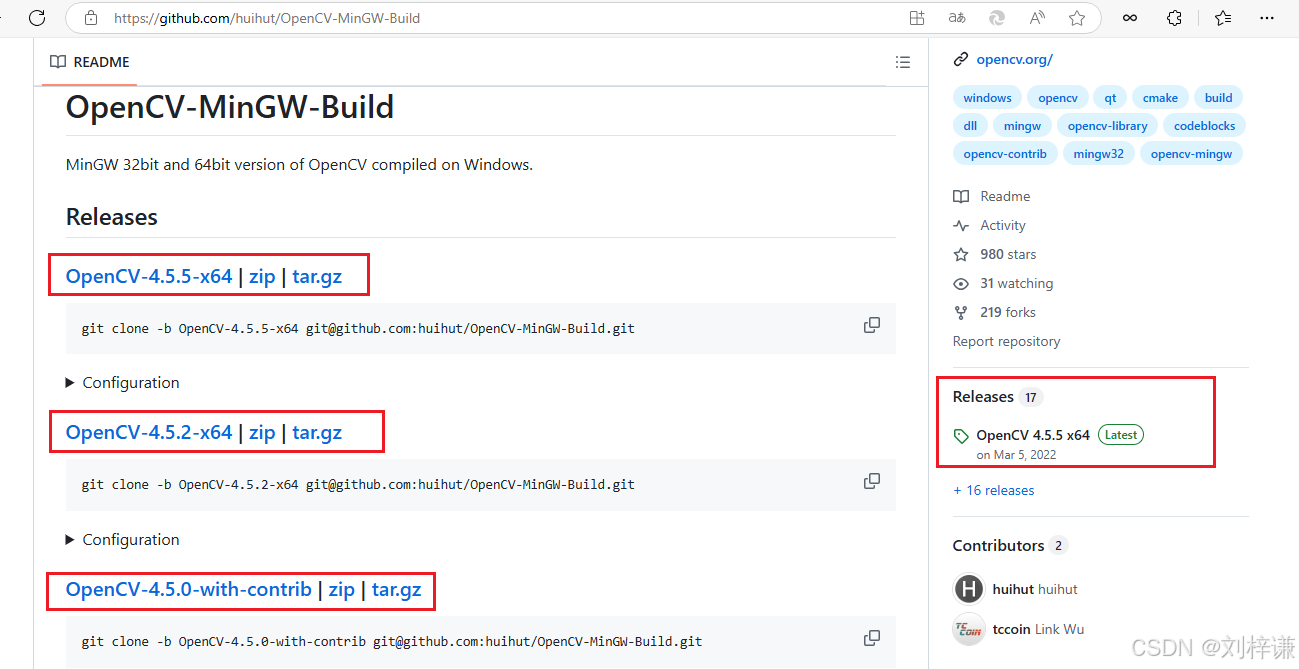Open the split screen/apps icon in address bar
The height and width of the screenshot is (669, 1299).
[917, 18]
